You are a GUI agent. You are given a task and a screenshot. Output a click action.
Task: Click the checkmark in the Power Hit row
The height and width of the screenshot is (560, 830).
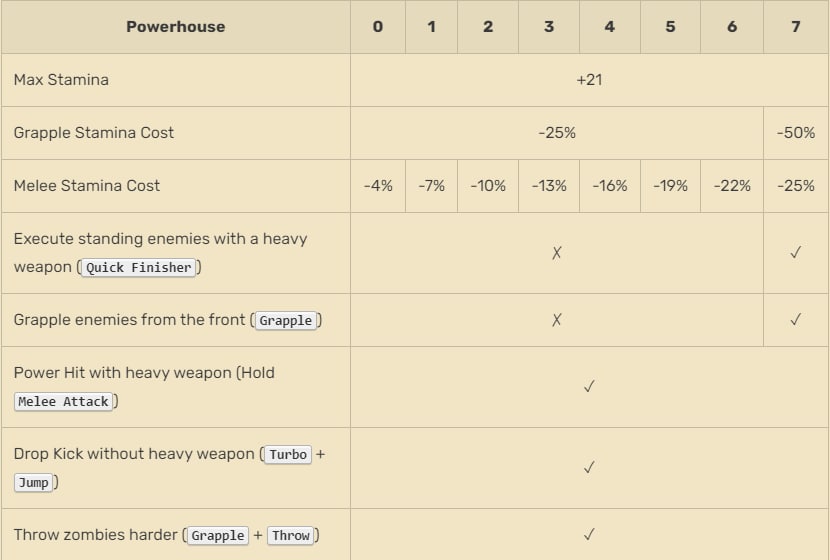pos(589,387)
